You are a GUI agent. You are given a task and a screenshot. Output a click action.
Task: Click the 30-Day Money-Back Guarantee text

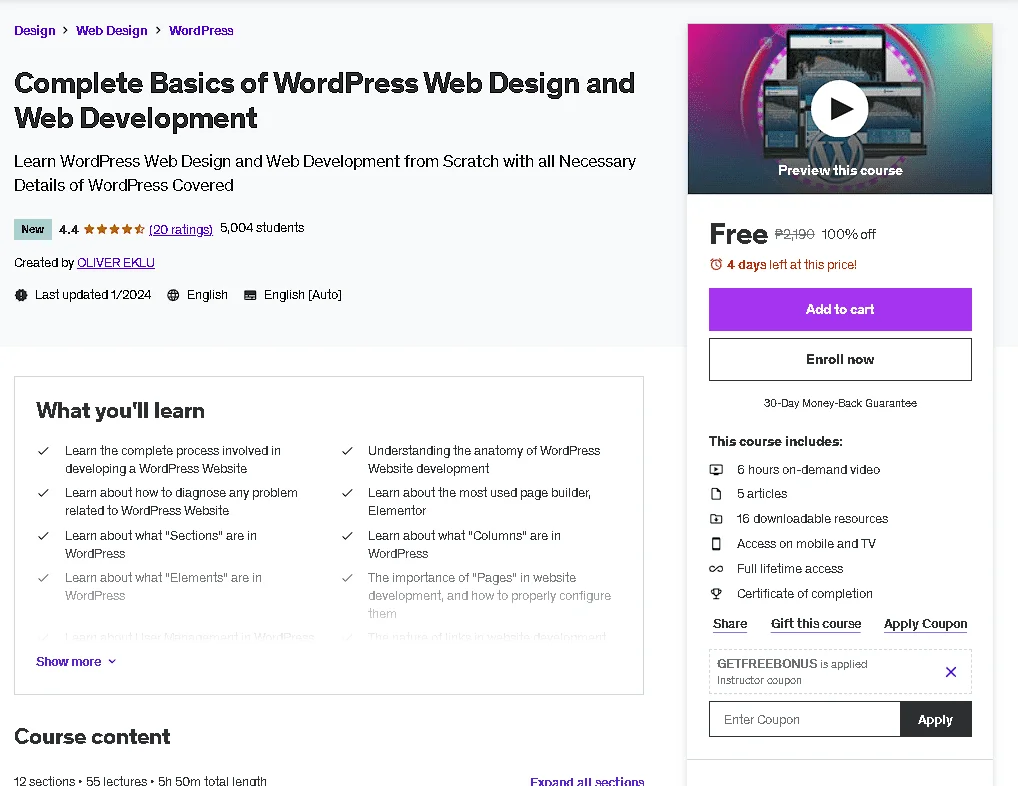click(x=840, y=403)
